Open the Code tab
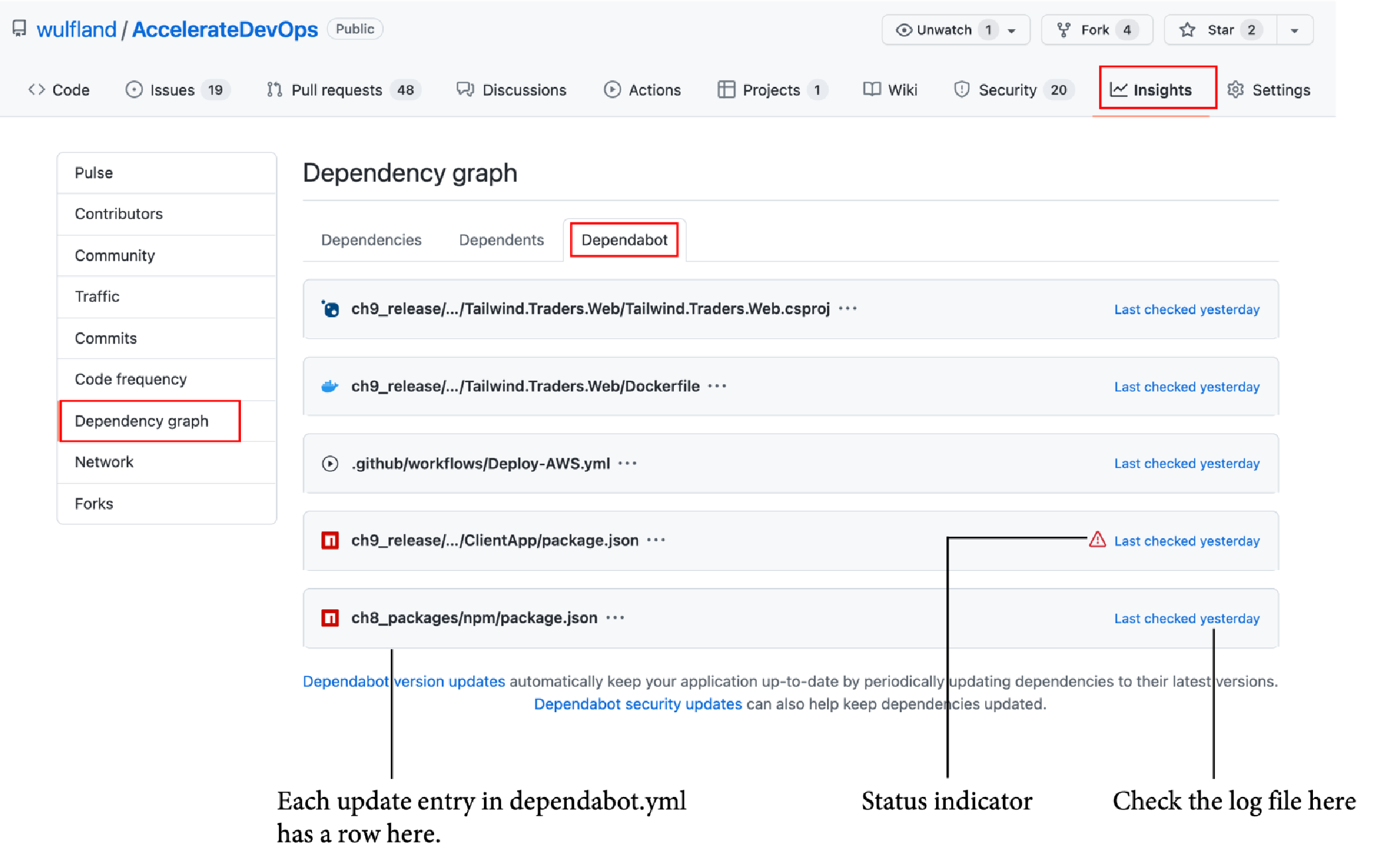The image size is (1382, 868). coord(58,90)
